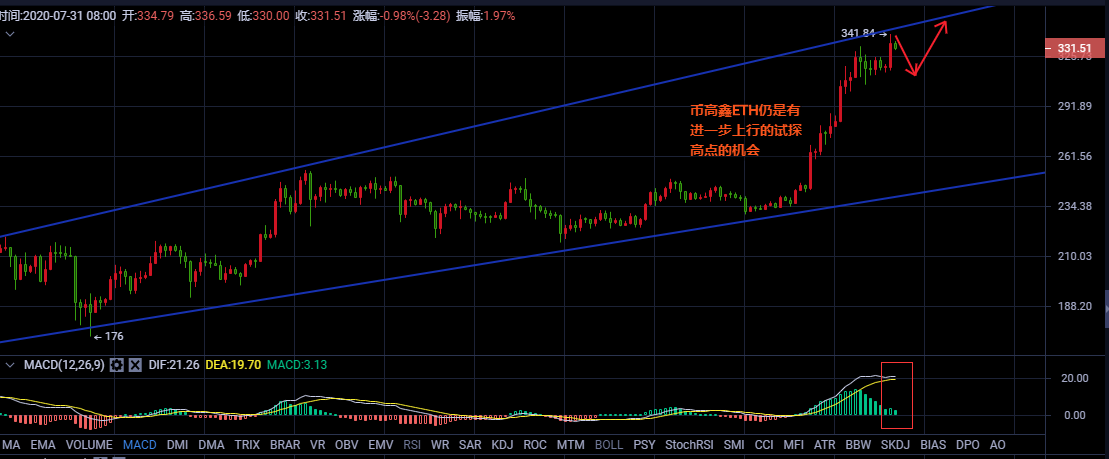Click the current price label 331.51

1072,48
